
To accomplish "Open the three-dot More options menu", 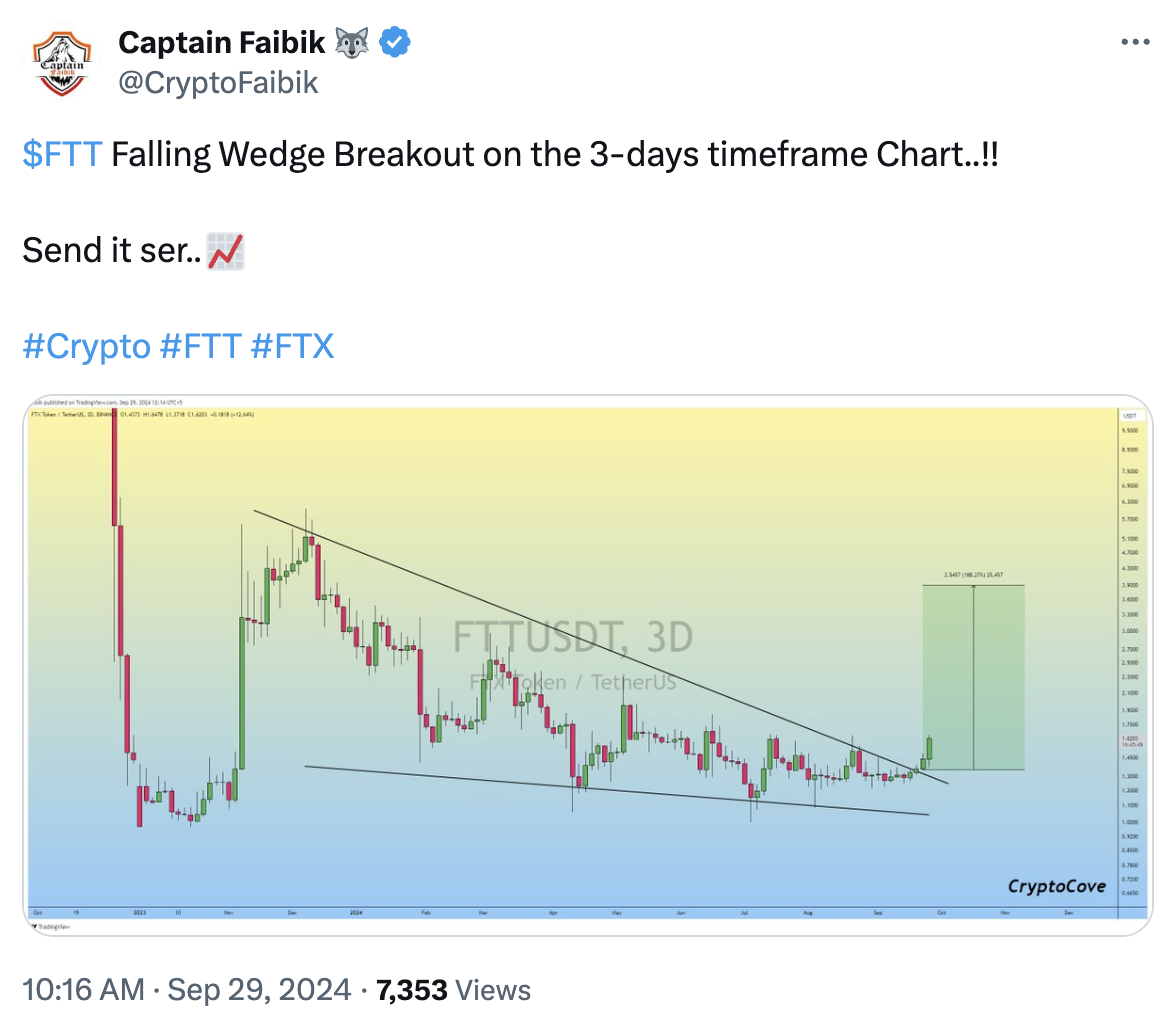I will (1135, 43).
